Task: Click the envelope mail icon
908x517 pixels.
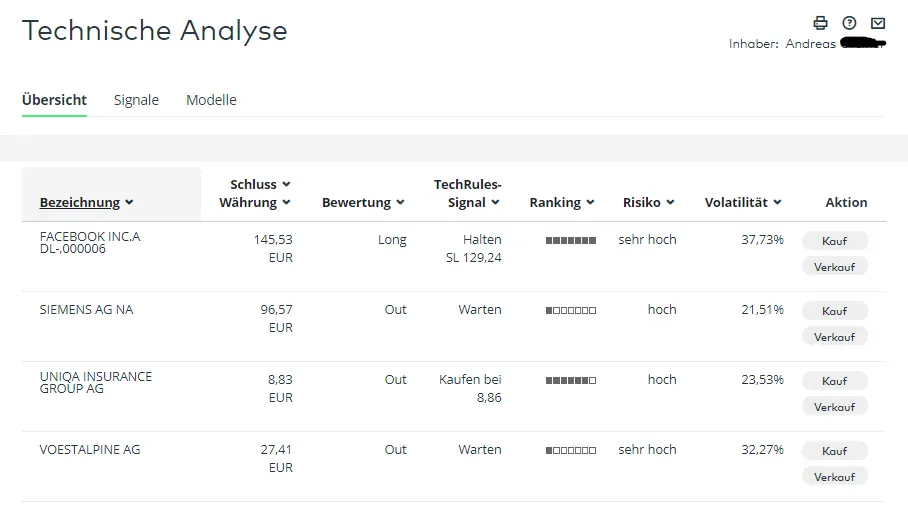Action: (x=878, y=23)
